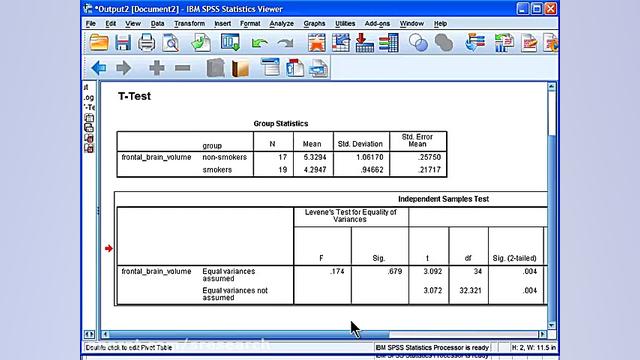The image size is (640, 360).
Task: Click the brown open book icon
Action: pos(240,68)
